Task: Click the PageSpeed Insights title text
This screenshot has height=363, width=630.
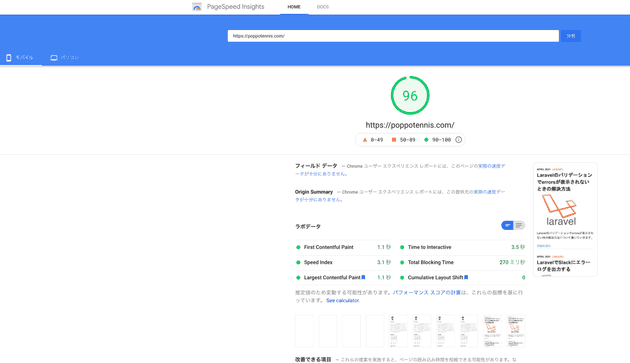Action: coord(235,7)
